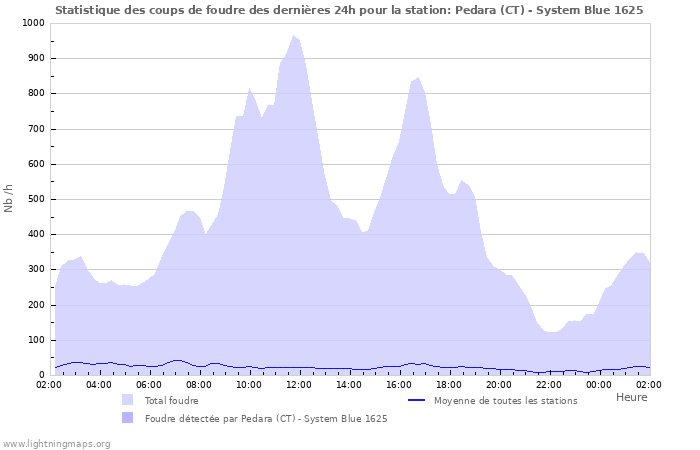Click the Total foudre legend color swatch

127,400
